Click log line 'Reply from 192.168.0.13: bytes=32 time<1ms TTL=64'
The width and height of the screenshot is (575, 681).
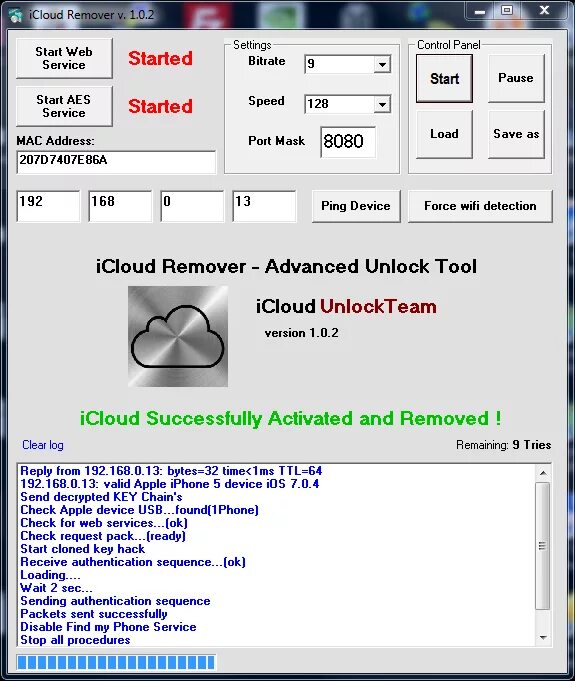[x=171, y=471]
